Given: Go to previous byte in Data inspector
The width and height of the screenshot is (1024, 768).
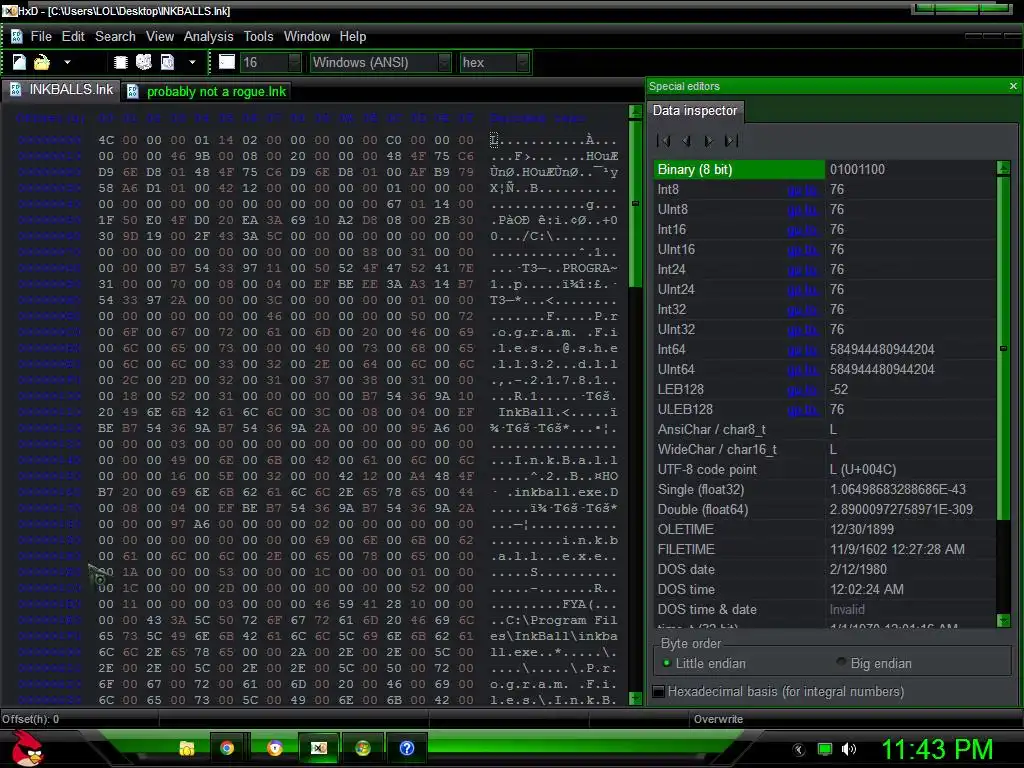Looking at the screenshot, I should pyautogui.click(x=686, y=140).
